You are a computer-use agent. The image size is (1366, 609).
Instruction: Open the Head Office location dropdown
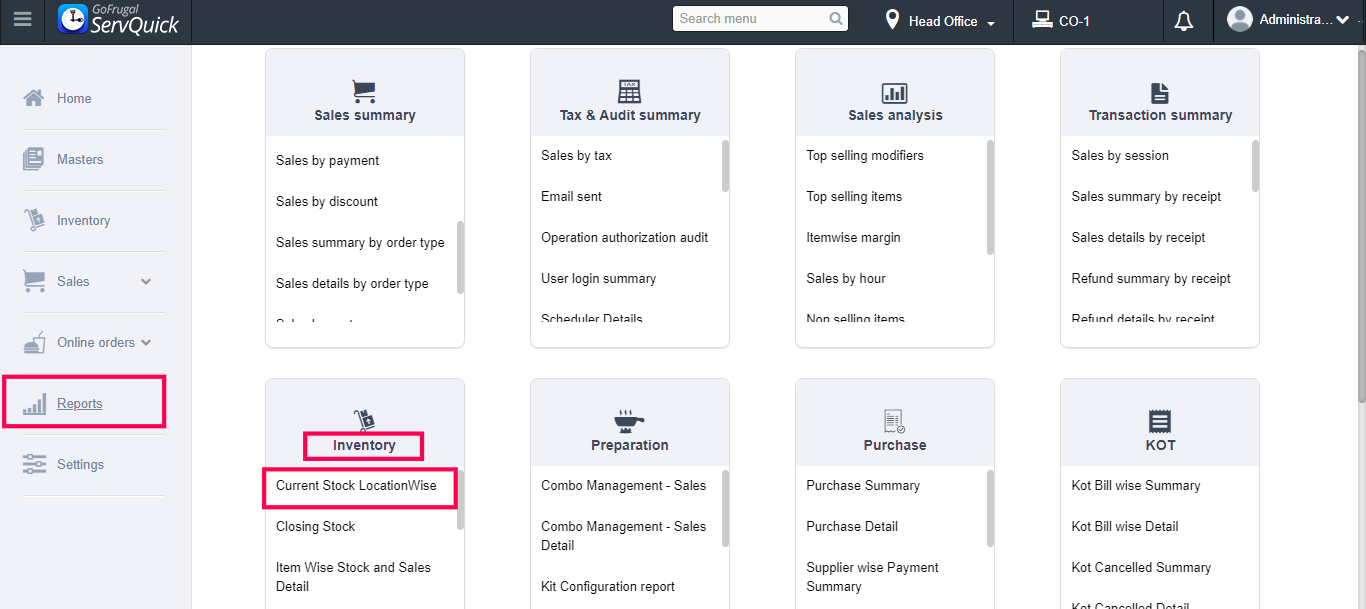pyautogui.click(x=941, y=21)
